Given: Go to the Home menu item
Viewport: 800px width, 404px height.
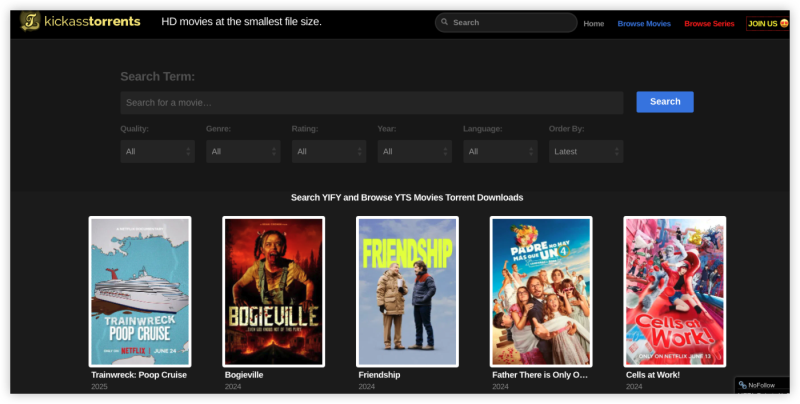Looking at the screenshot, I should point(594,23).
